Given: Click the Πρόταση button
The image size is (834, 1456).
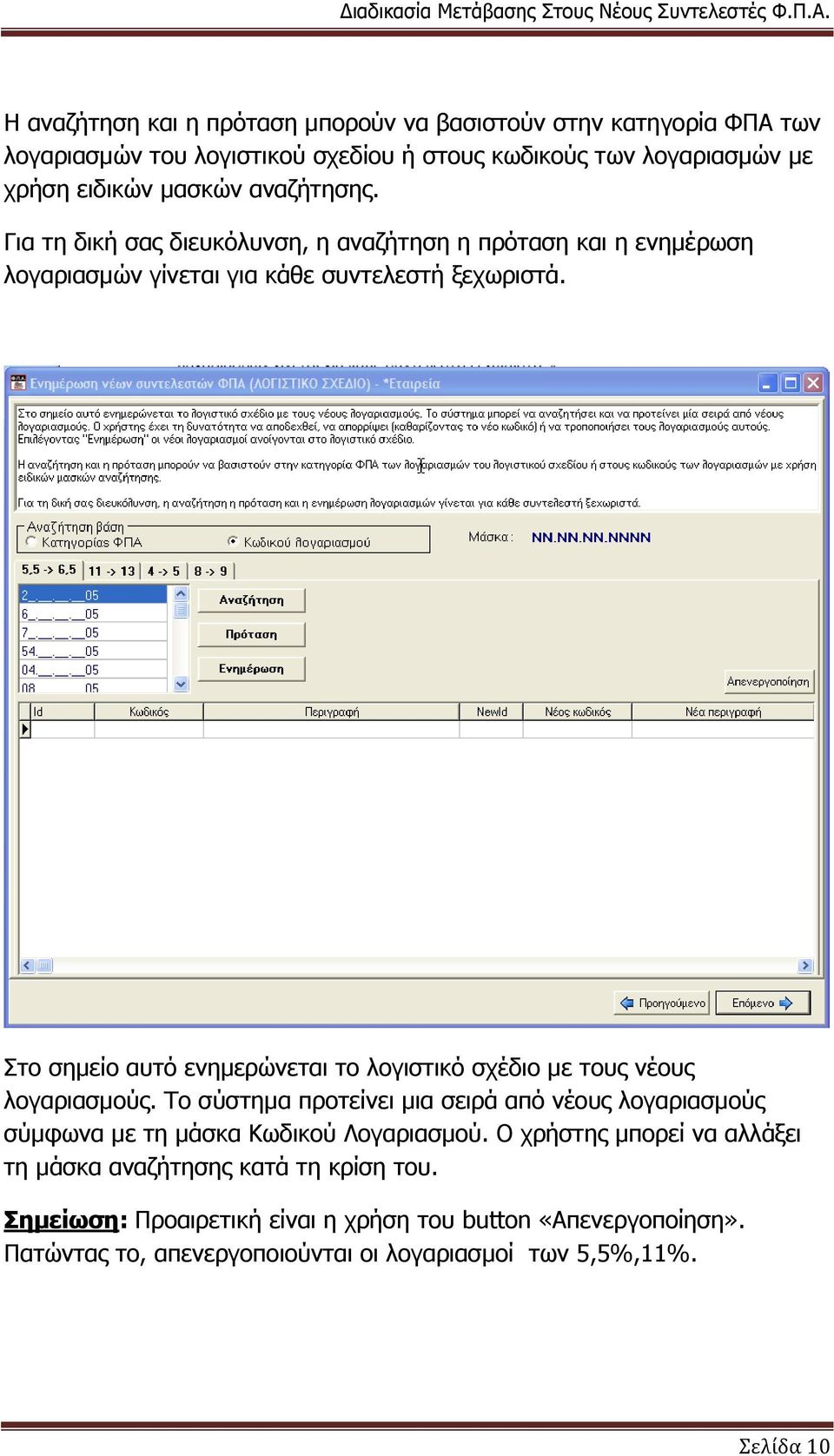Looking at the screenshot, I should tap(252, 635).
